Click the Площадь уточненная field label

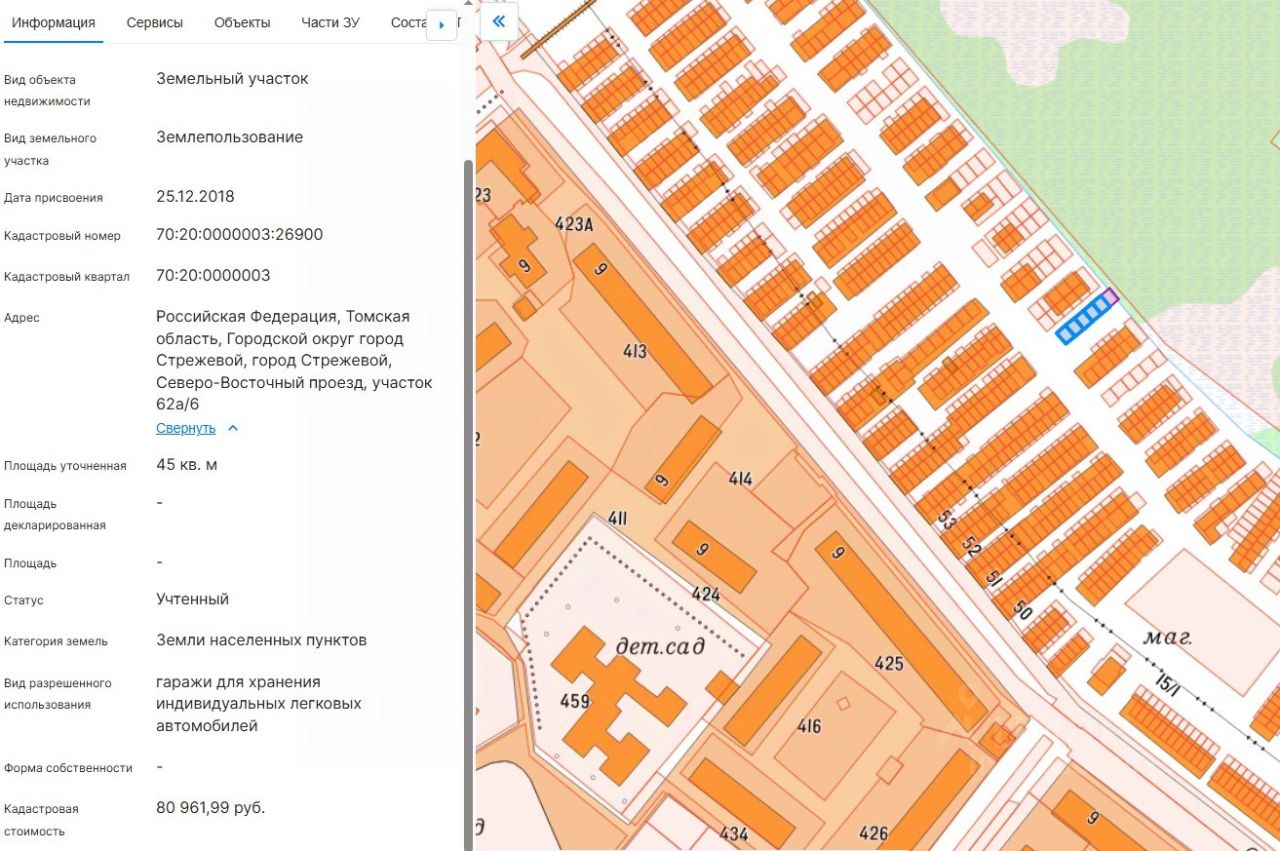[x=65, y=466]
